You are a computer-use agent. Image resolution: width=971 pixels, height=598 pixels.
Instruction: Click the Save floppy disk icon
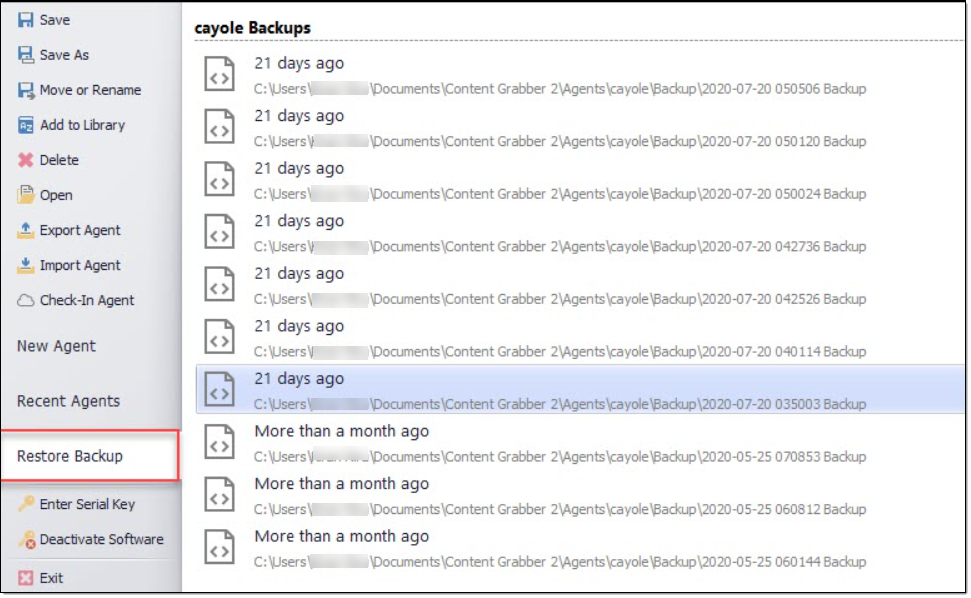(x=26, y=19)
